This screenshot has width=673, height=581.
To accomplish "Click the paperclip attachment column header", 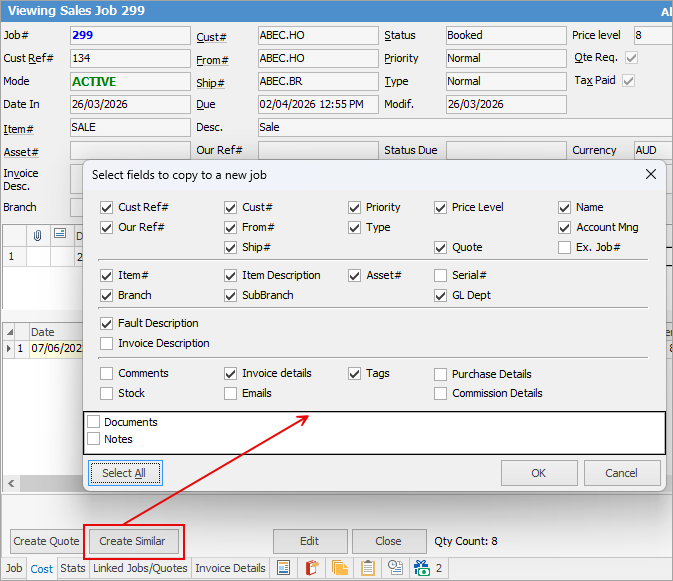I will pos(37,236).
